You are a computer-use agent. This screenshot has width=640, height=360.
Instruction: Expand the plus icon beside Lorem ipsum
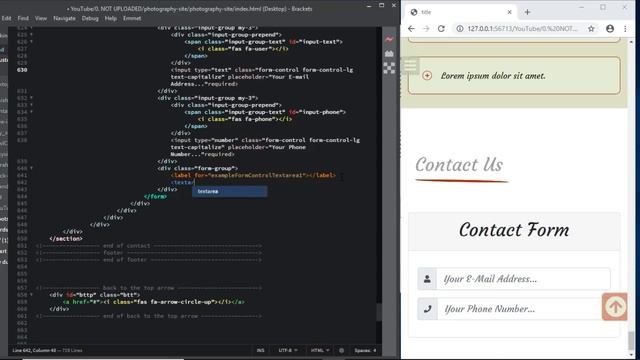click(427, 76)
